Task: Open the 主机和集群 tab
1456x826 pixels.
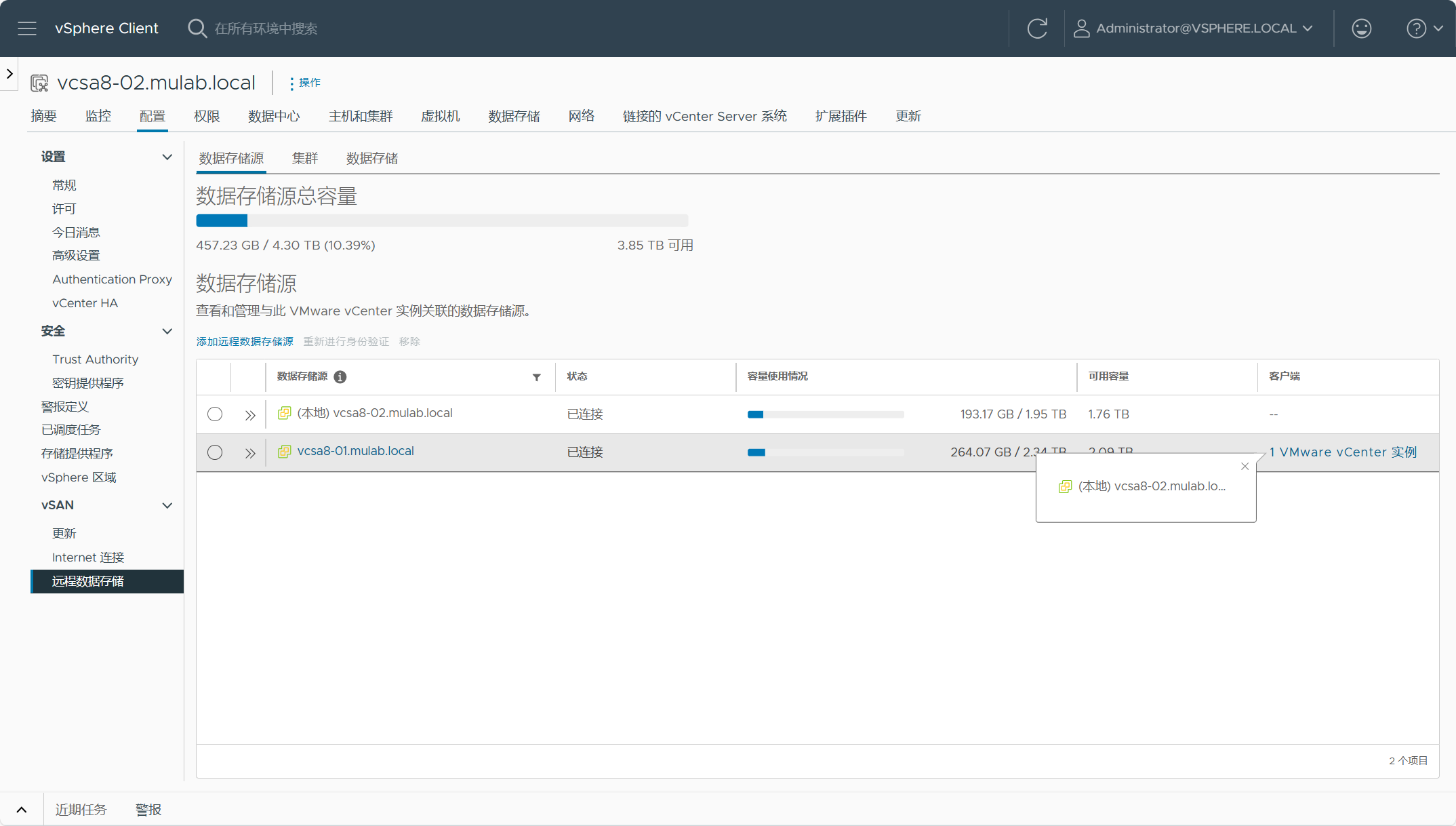Action: coord(361,116)
